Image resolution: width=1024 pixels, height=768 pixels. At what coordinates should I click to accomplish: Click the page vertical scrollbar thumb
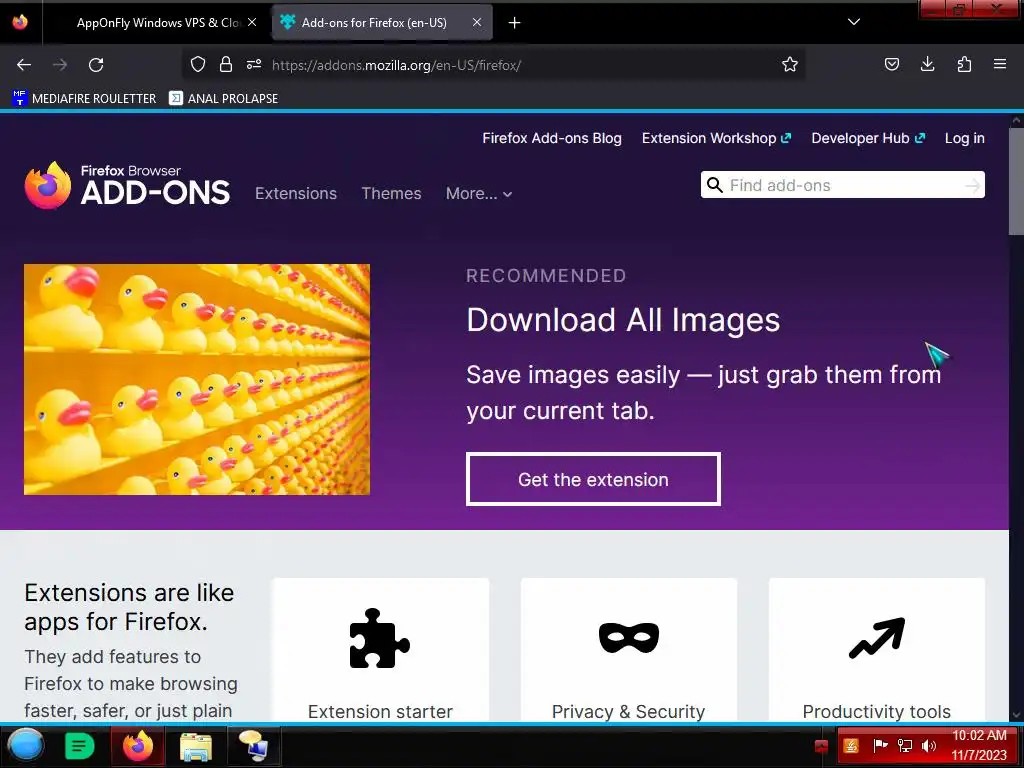(x=1016, y=181)
